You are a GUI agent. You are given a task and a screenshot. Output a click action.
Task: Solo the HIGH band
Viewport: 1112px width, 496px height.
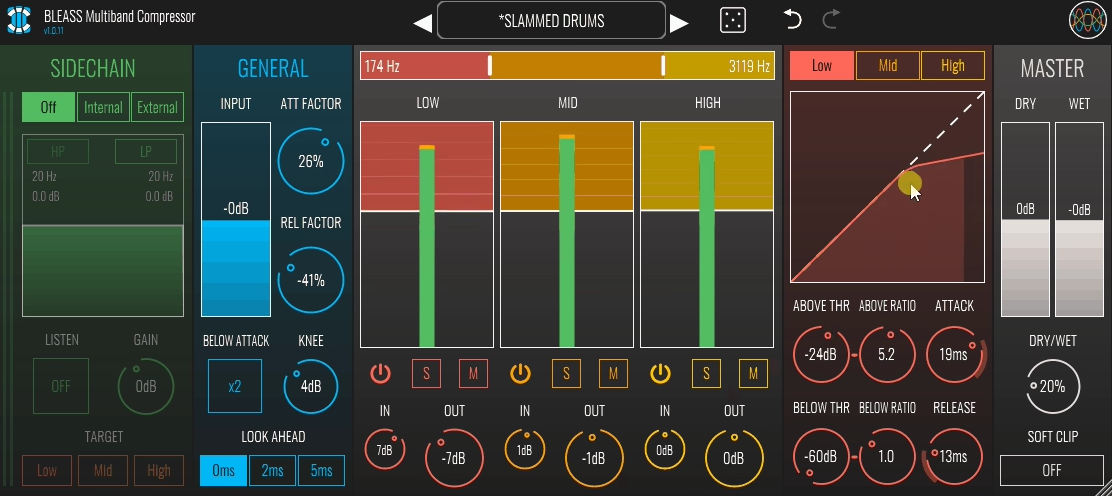(706, 373)
